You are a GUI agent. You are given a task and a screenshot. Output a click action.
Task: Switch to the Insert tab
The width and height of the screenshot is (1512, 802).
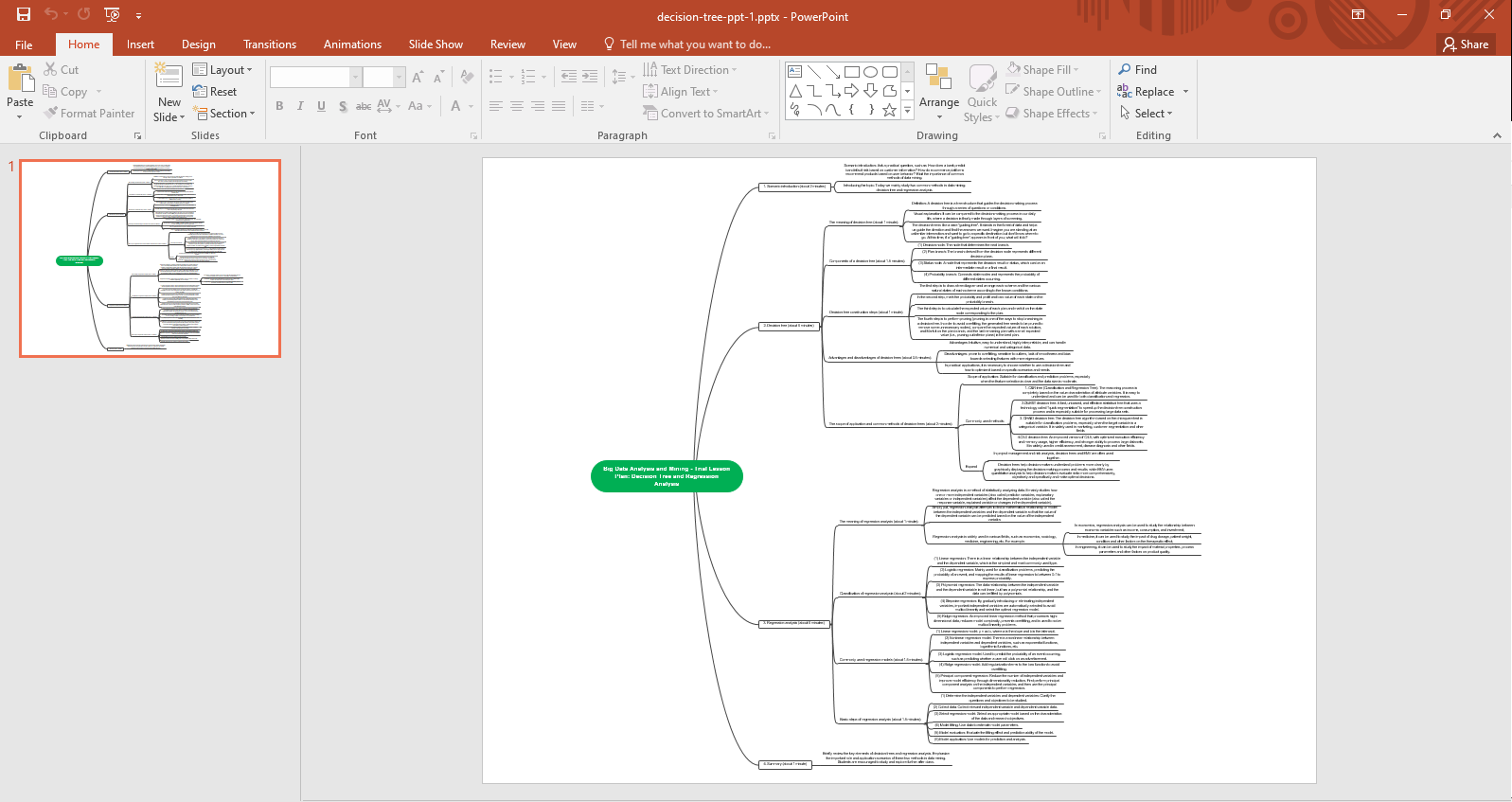140,45
